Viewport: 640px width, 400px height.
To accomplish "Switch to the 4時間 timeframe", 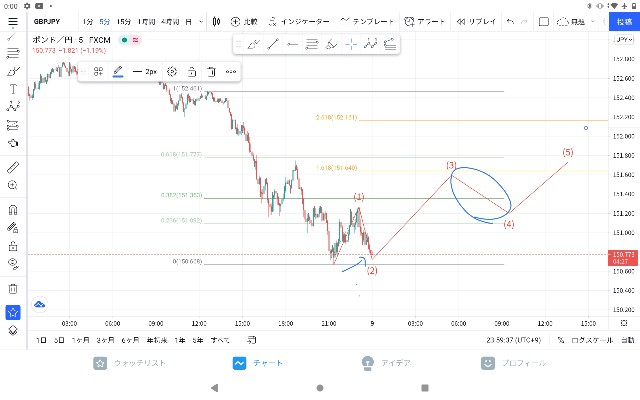I will coord(170,22).
